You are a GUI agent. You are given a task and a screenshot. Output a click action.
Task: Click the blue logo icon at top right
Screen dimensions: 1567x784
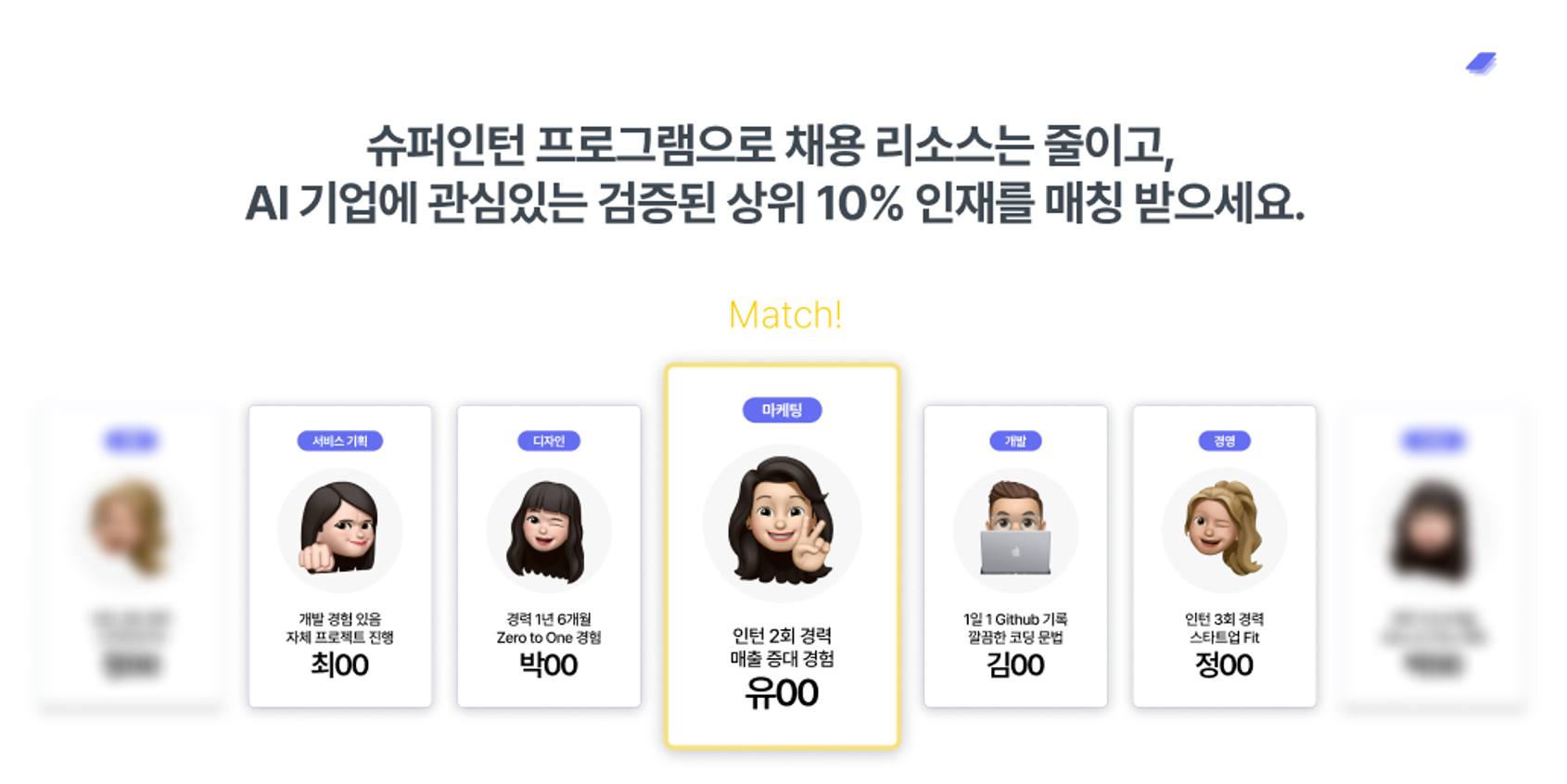coord(1481,63)
